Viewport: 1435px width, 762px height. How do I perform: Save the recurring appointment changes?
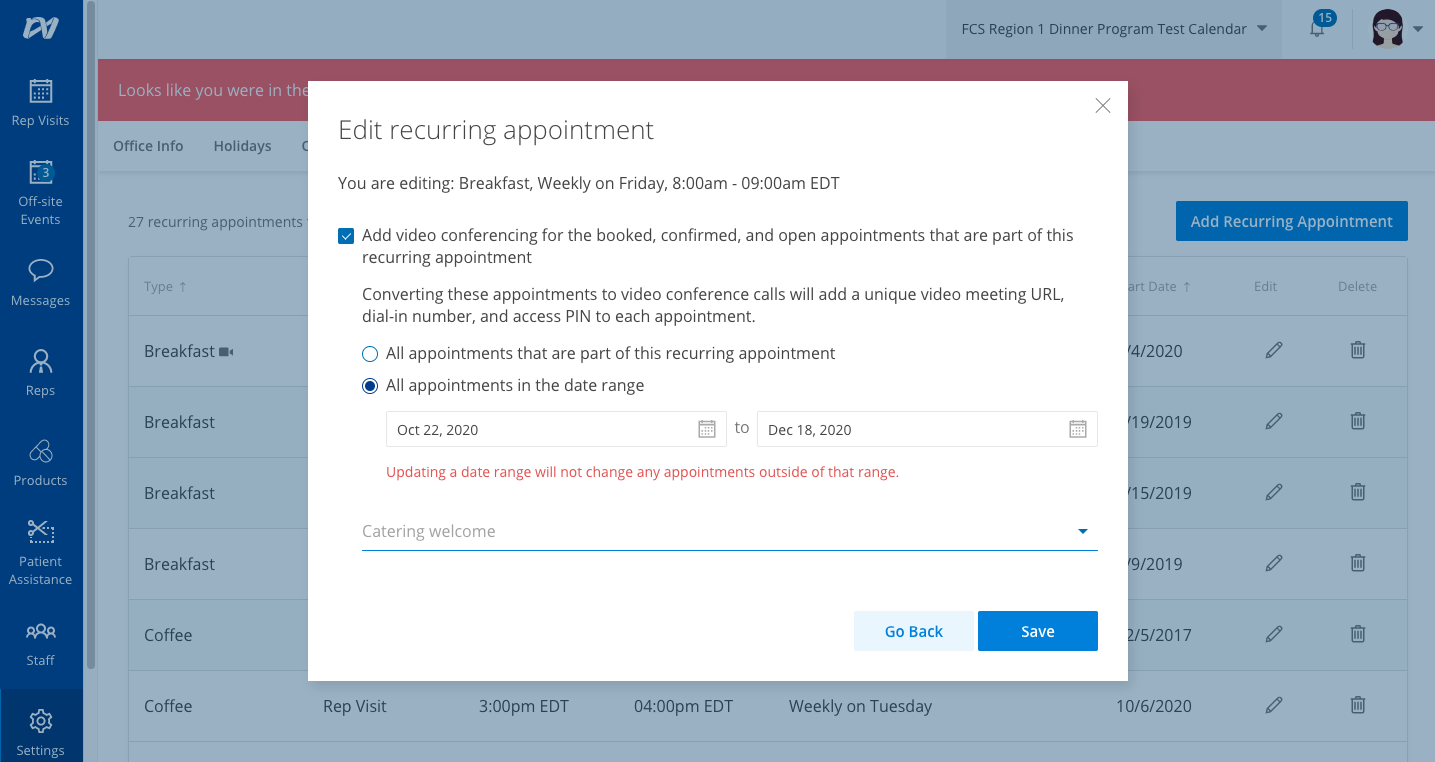1037,631
